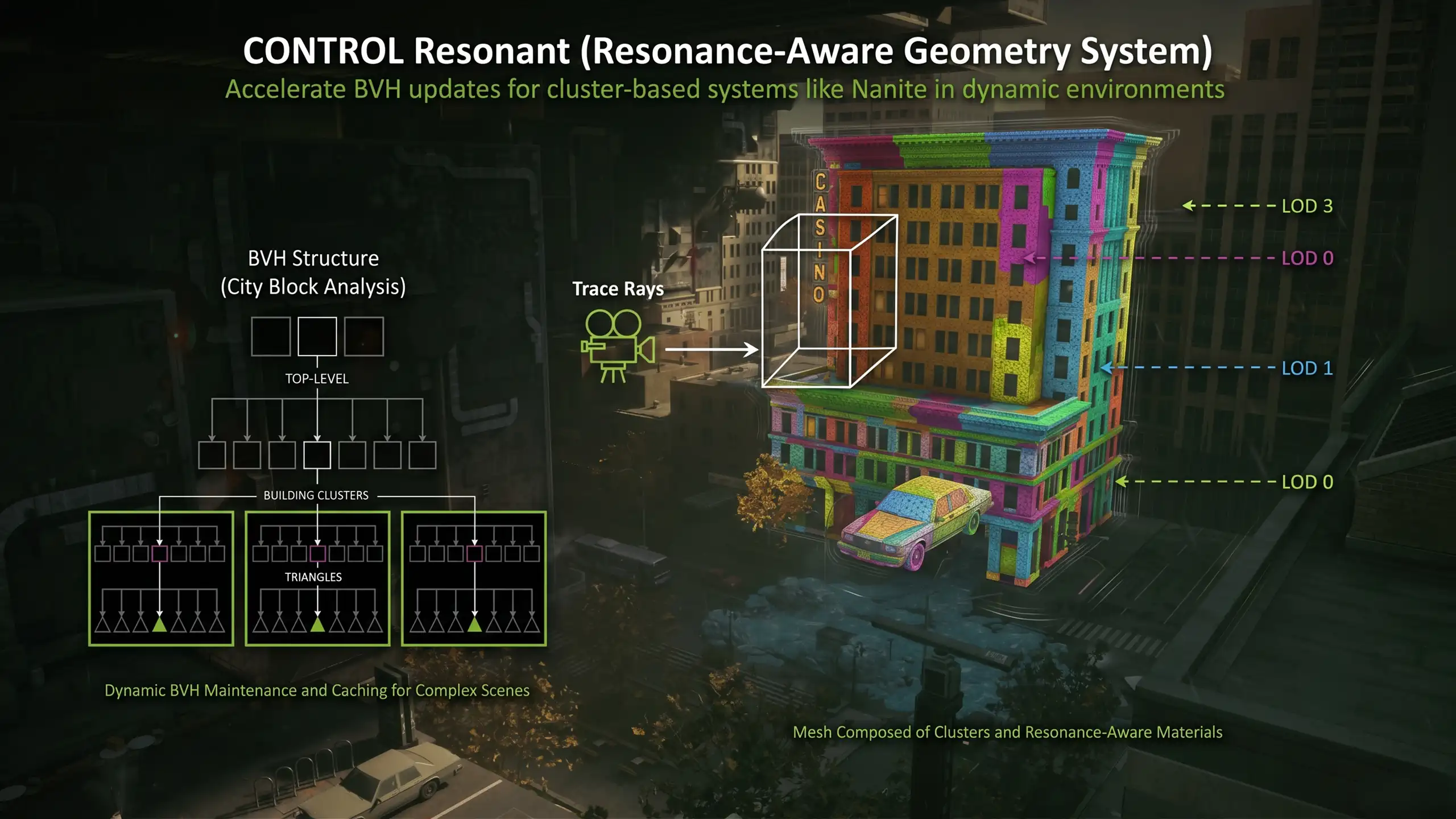Click the "TRIANGLES" label in middle panel

tap(313, 577)
